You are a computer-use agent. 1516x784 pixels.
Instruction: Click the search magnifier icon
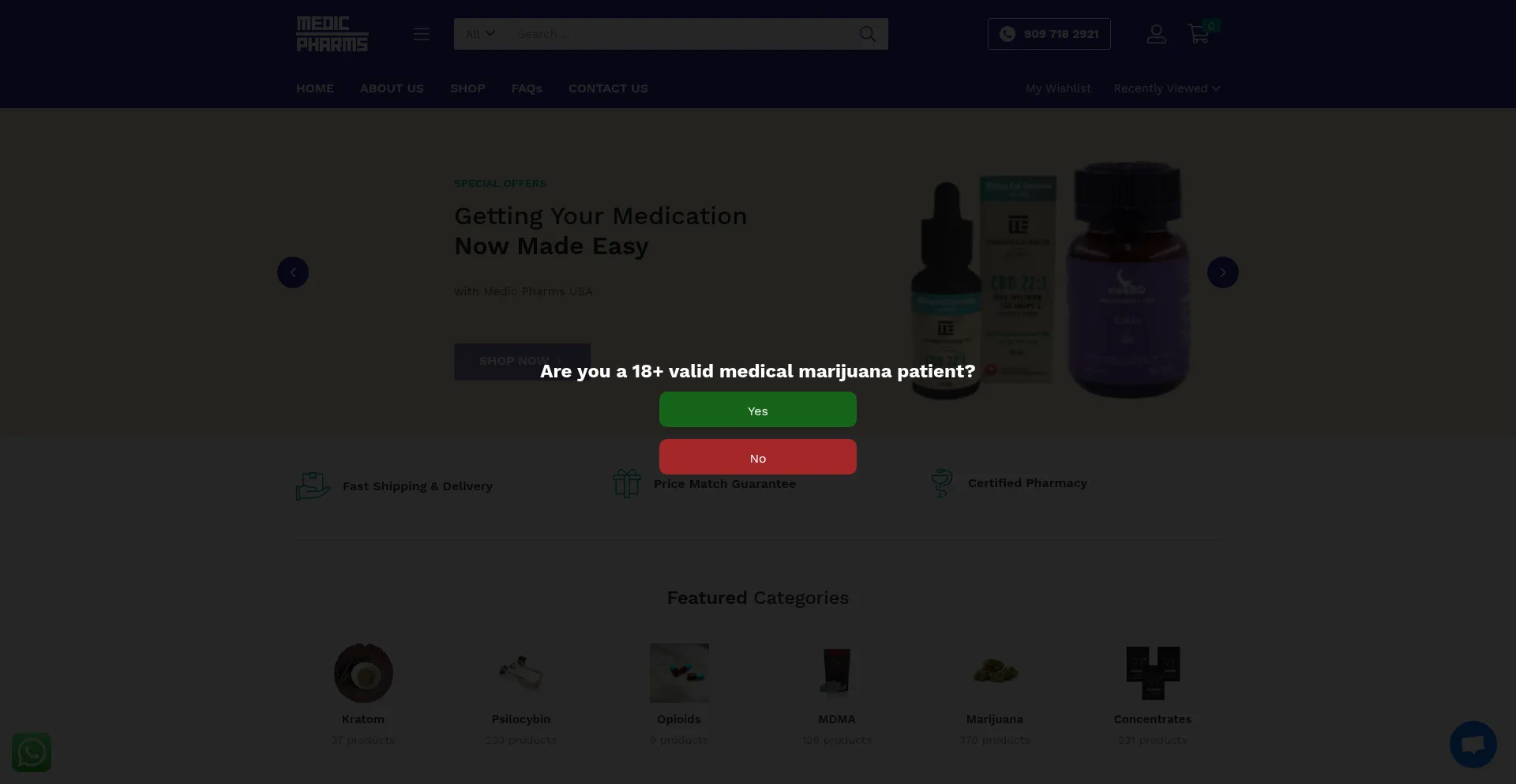click(x=867, y=34)
